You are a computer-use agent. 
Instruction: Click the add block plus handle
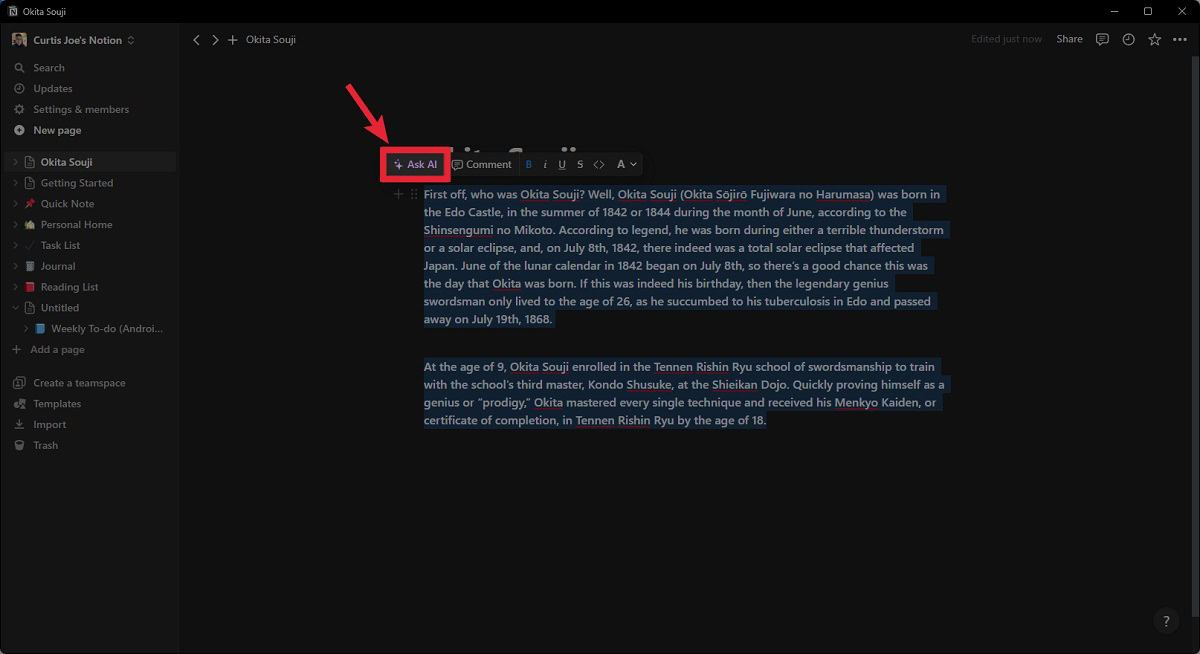(398, 194)
